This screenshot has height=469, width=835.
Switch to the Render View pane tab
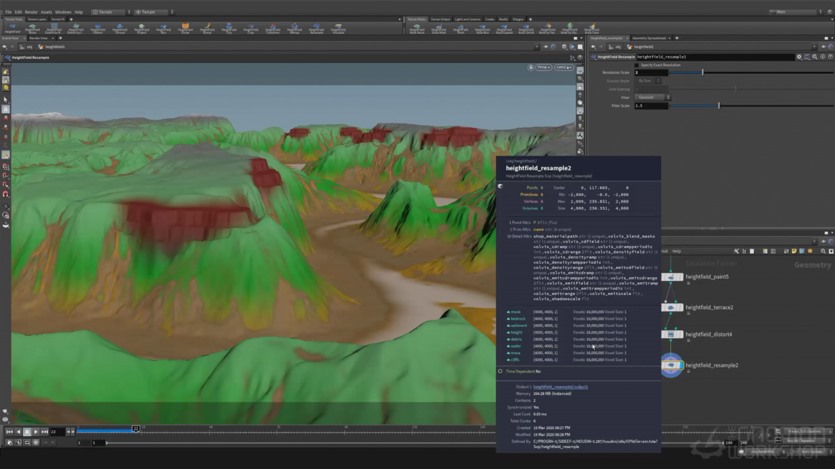point(38,38)
